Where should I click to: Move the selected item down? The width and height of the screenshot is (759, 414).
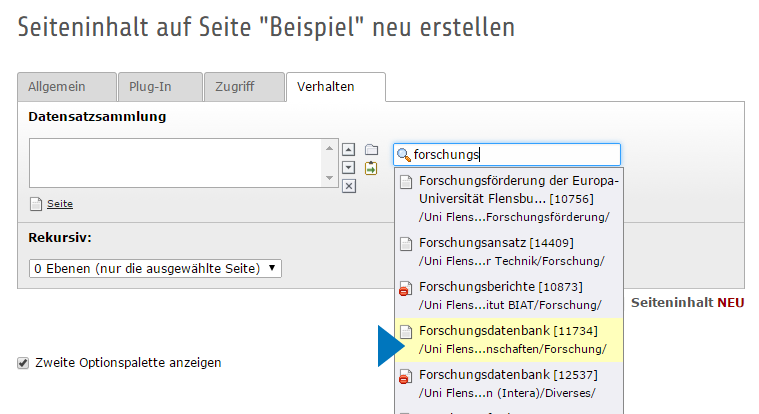[349, 167]
